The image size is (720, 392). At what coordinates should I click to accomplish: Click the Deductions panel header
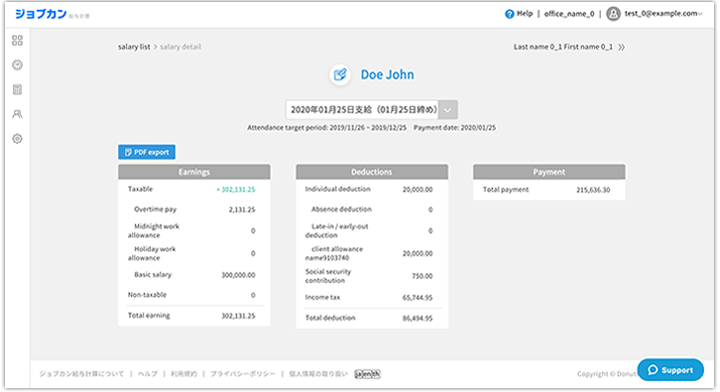[372, 172]
